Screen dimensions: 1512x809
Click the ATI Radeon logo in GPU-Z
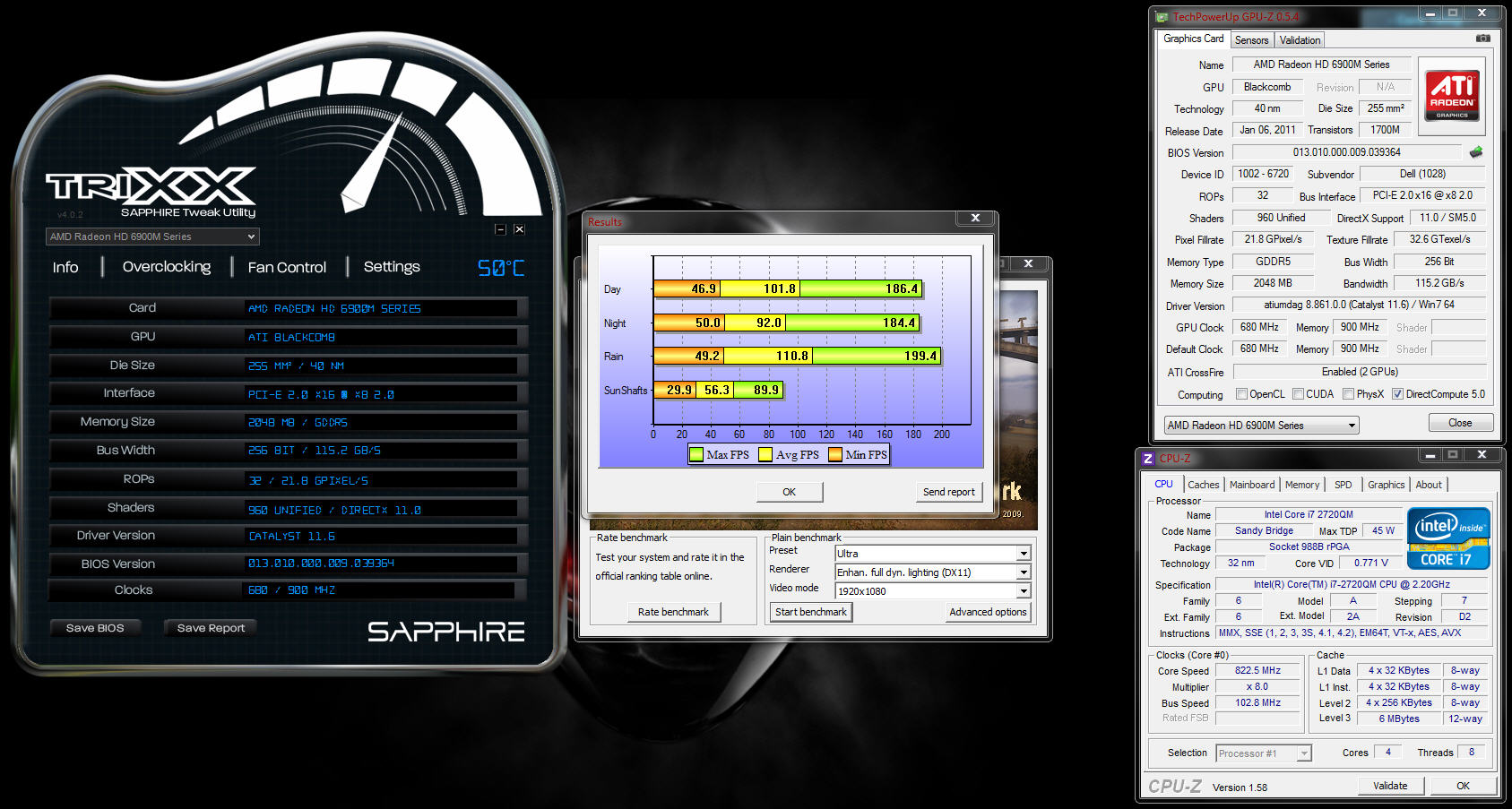(1452, 96)
